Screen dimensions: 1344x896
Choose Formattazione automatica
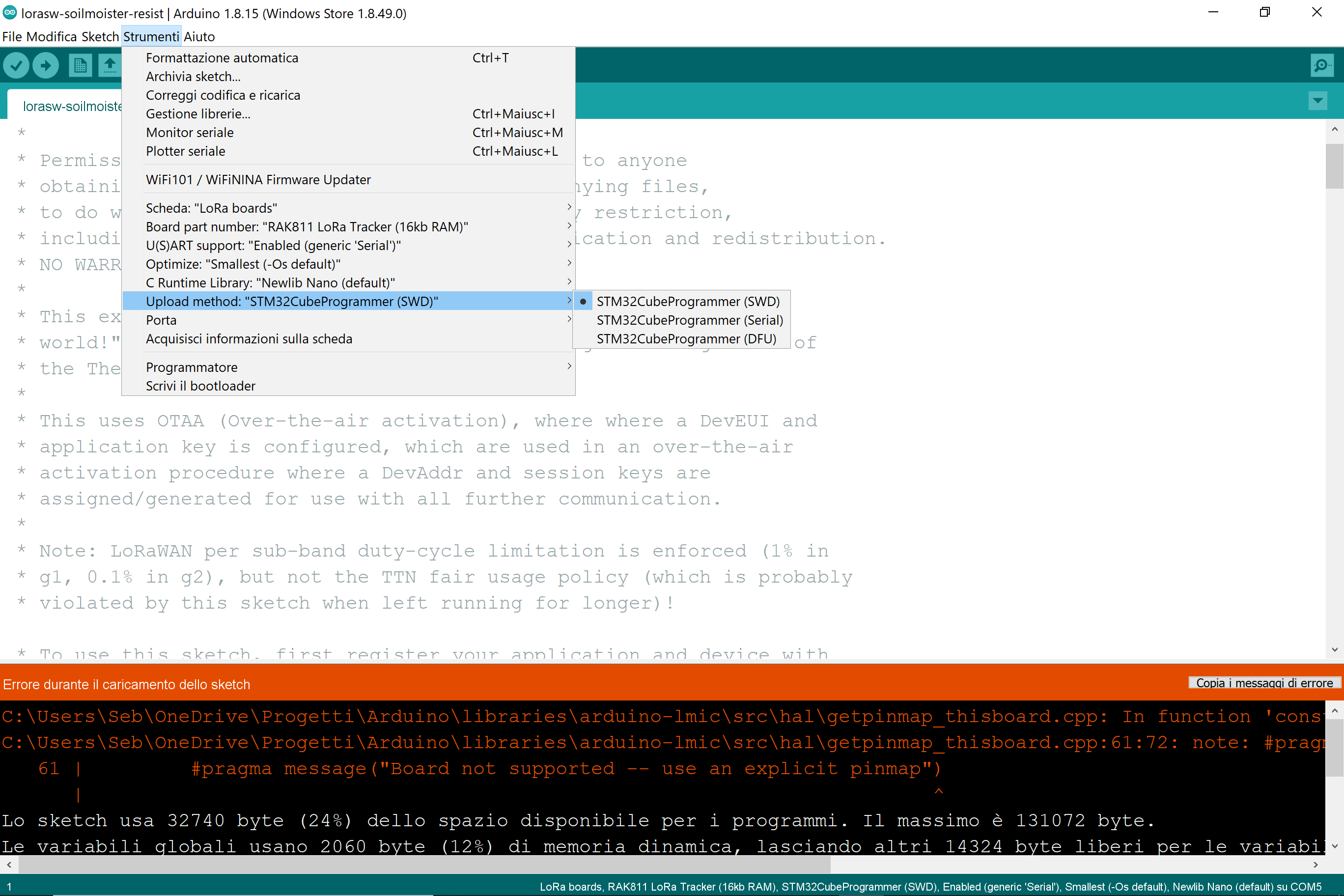pyautogui.click(x=349, y=57)
